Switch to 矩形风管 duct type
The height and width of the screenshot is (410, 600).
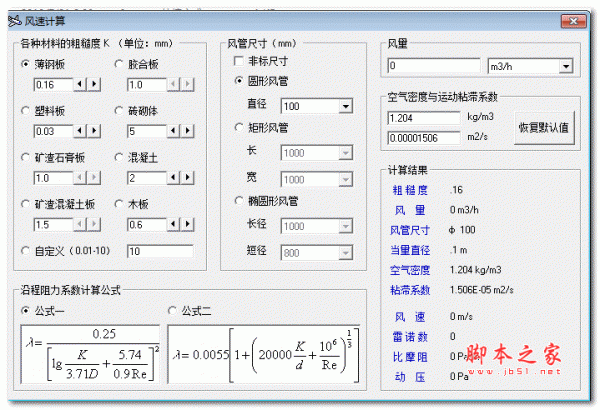(238, 127)
